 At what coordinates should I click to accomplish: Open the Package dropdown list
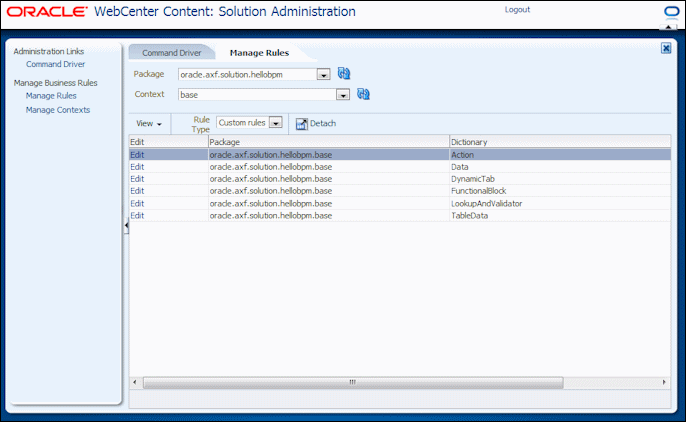pyautogui.click(x=323, y=75)
